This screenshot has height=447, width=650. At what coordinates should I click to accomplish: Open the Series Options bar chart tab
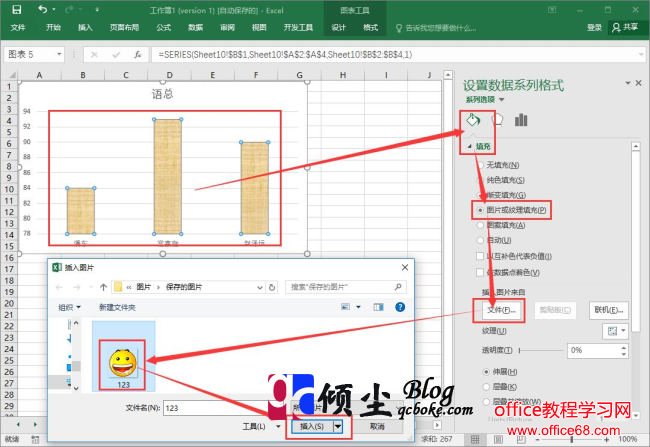tap(521, 120)
